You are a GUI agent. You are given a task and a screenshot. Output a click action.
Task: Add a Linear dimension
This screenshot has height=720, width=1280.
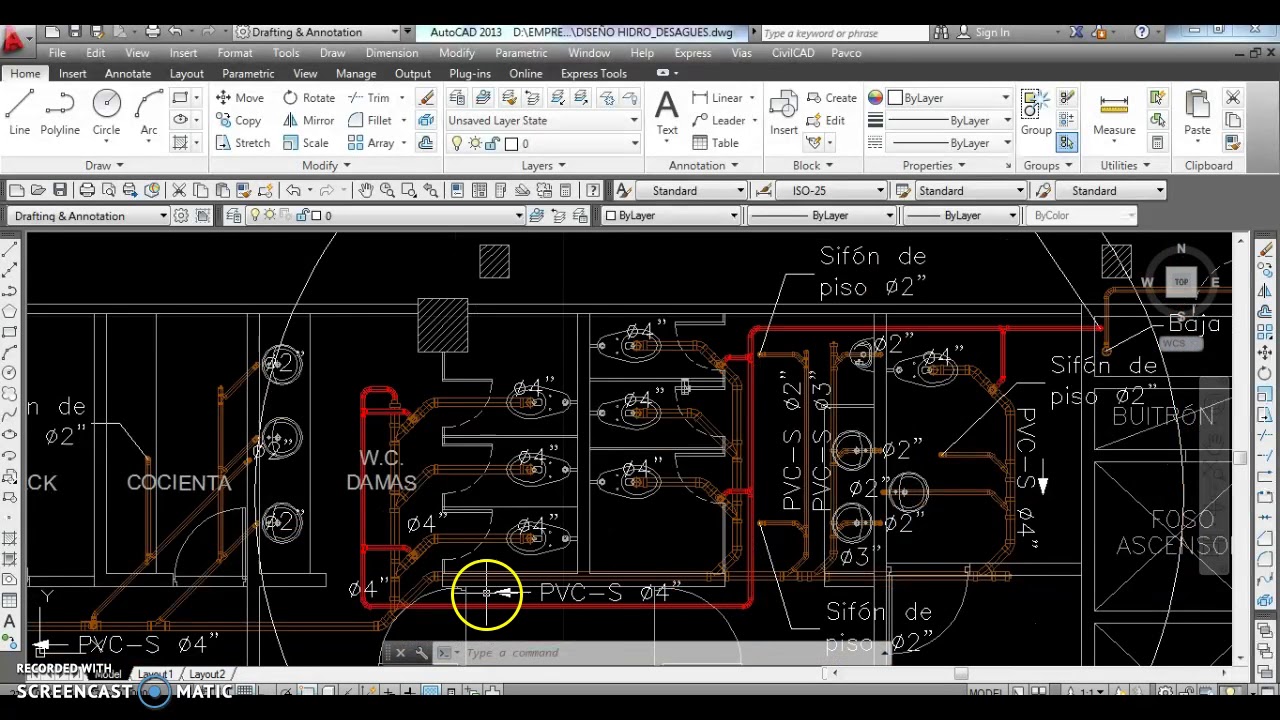(717, 98)
